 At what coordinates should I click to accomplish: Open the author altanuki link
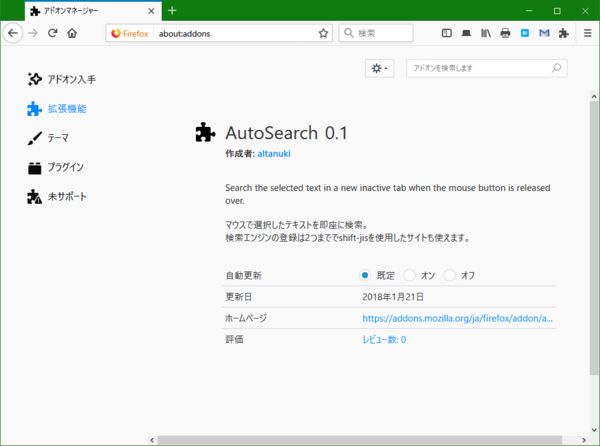click(274, 154)
